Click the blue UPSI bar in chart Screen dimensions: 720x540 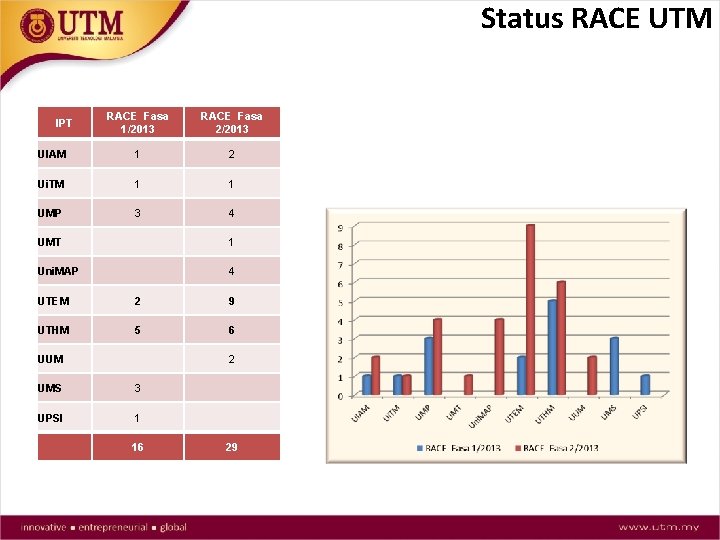[x=645, y=385]
